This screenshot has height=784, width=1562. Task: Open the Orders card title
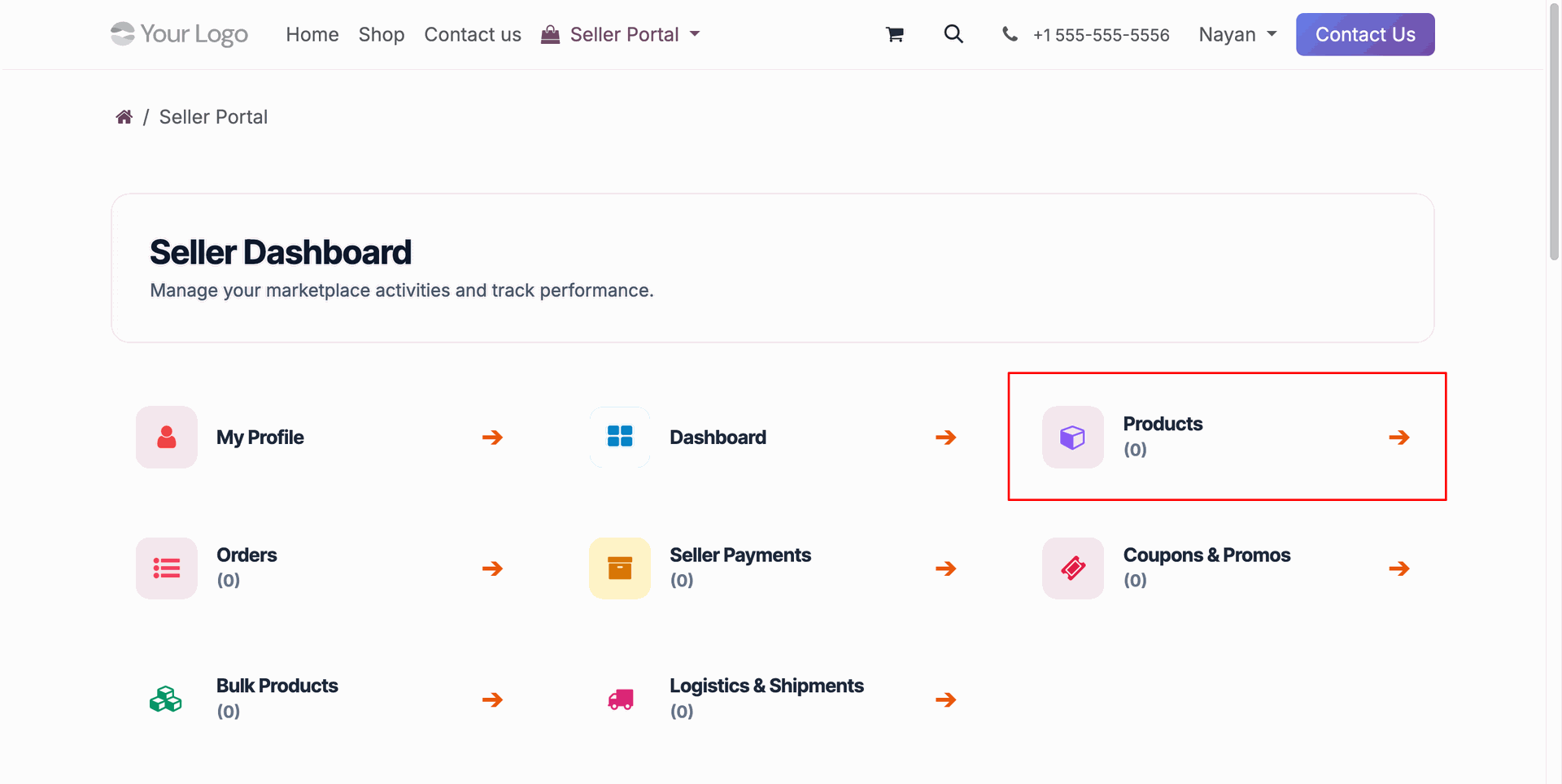point(247,555)
